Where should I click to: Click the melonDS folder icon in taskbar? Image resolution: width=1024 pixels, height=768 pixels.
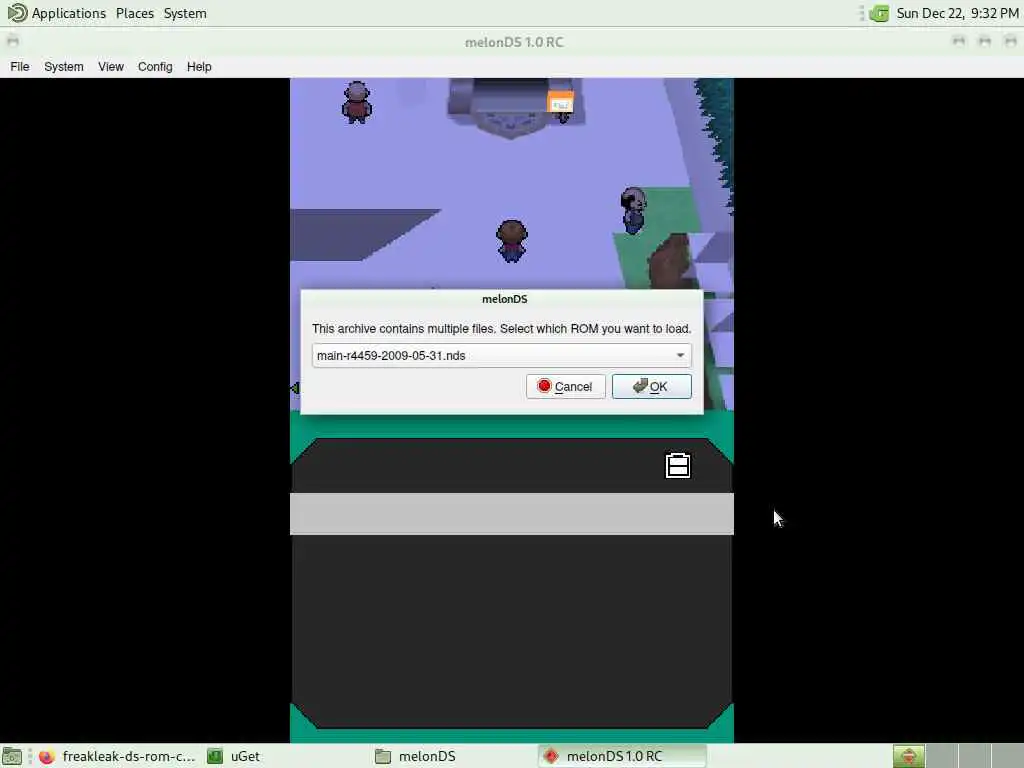tap(383, 756)
